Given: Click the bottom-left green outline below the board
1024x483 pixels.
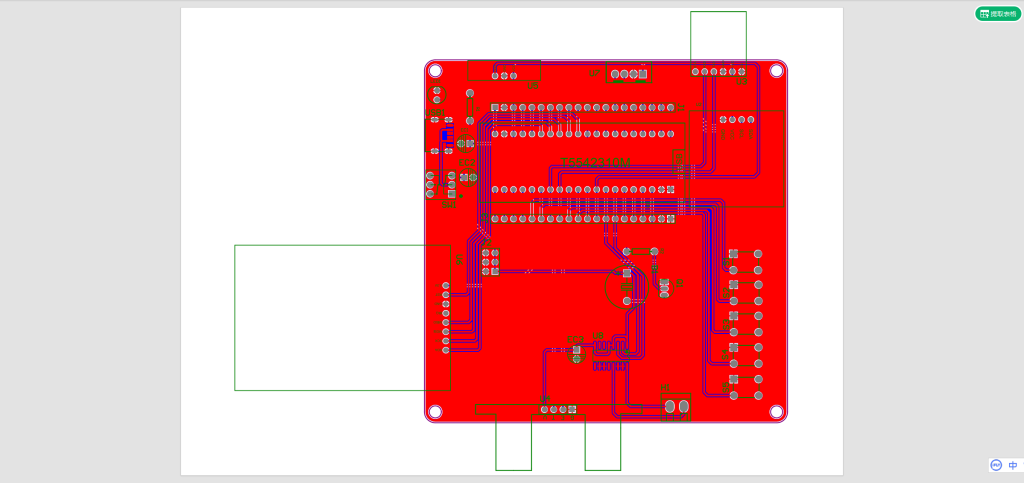Looking at the screenshot, I should click(513, 445).
